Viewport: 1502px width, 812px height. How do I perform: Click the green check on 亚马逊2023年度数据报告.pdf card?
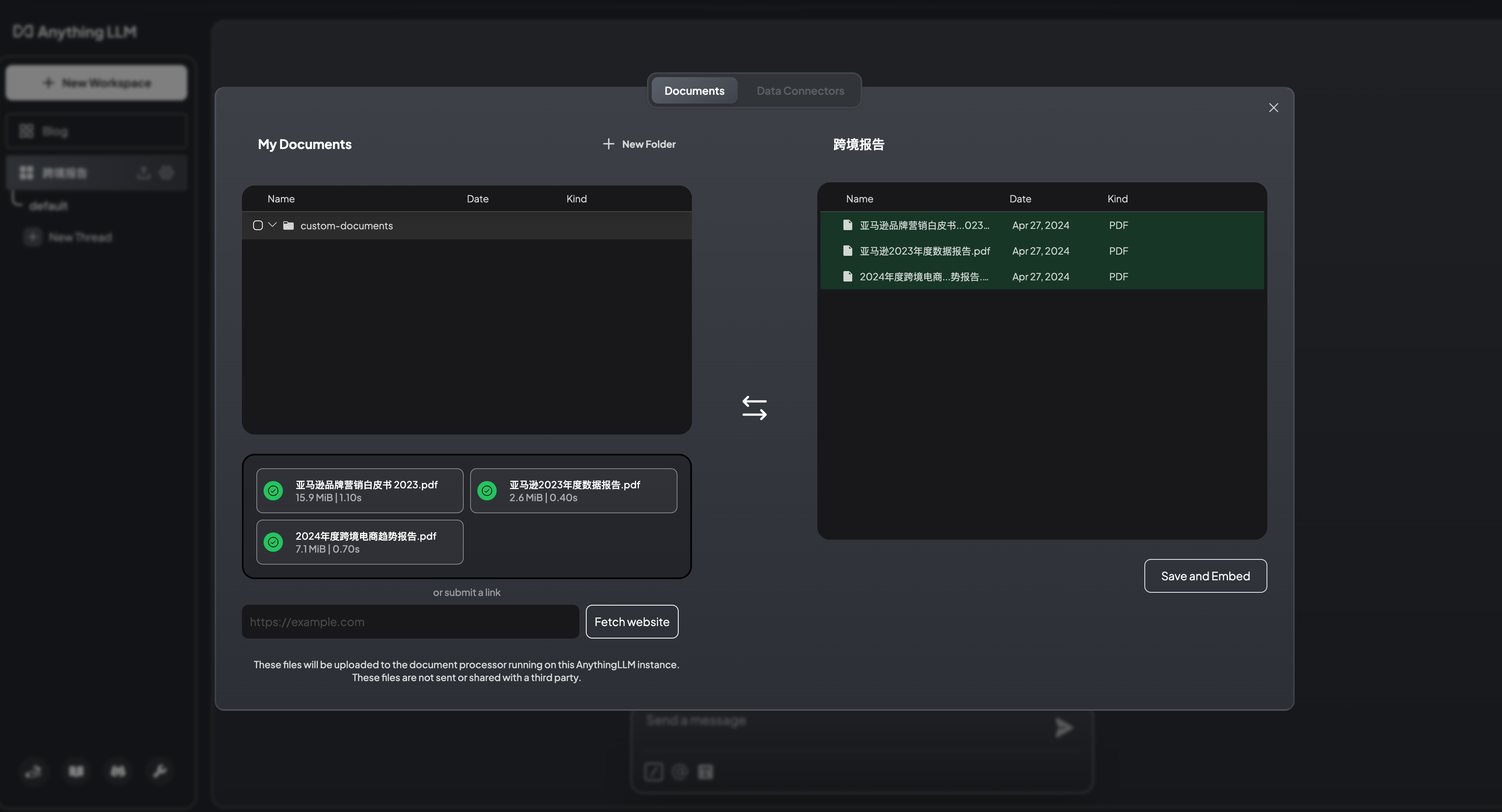coord(487,491)
